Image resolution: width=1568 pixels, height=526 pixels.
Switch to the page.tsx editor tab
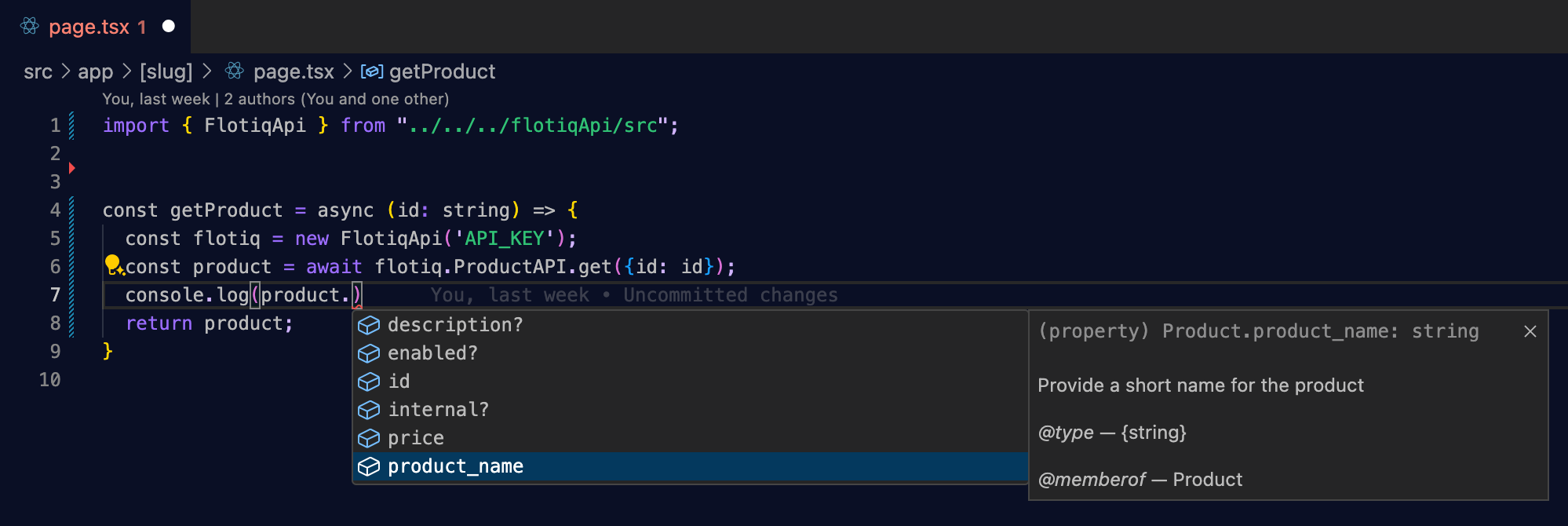click(x=95, y=27)
